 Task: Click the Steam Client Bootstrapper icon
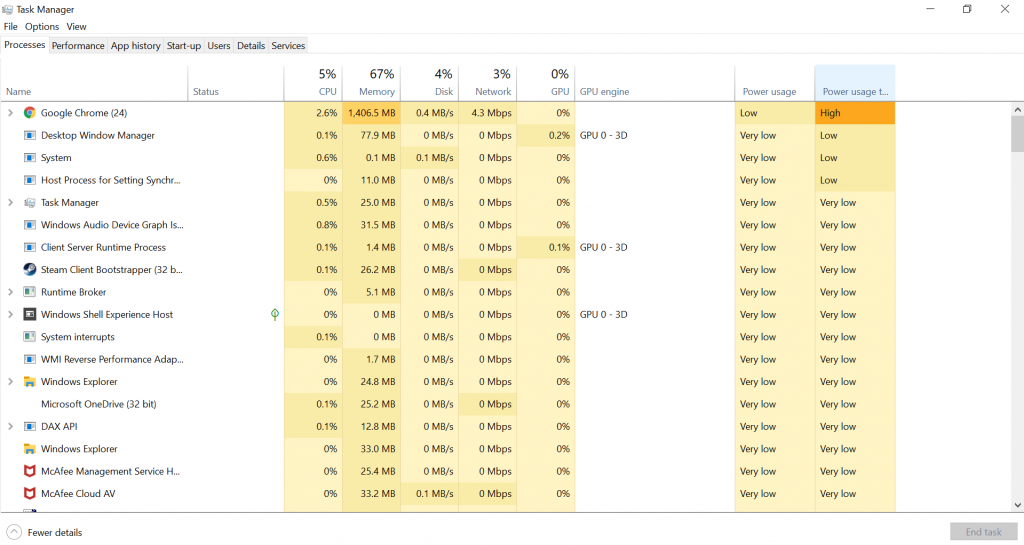coord(29,270)
